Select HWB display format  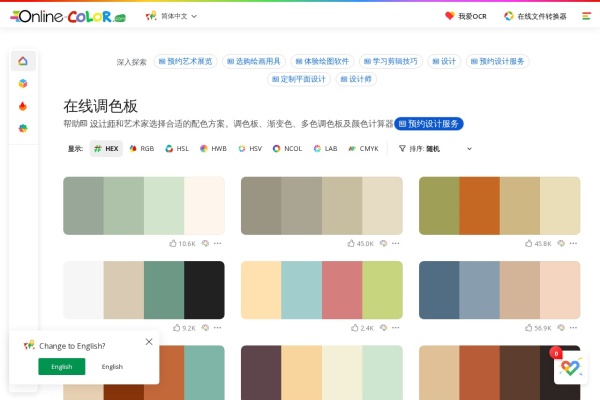(x=214, y=149)
